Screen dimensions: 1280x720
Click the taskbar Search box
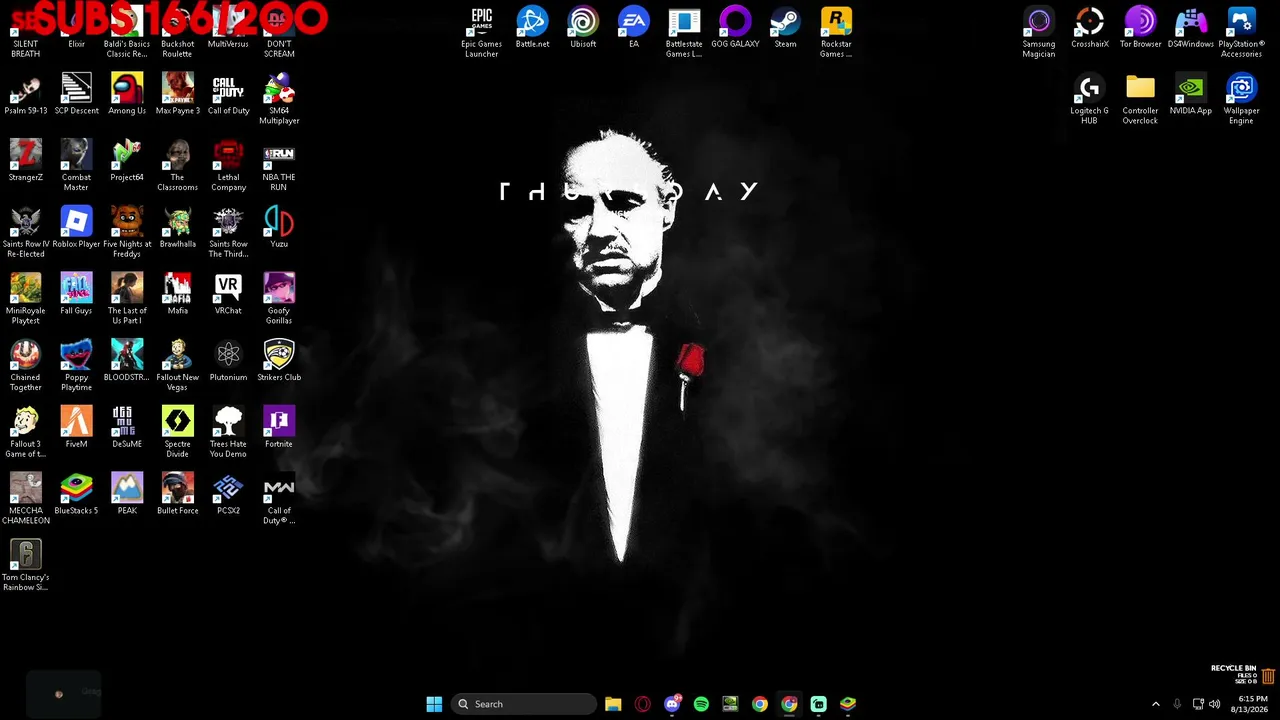point(522,704)
